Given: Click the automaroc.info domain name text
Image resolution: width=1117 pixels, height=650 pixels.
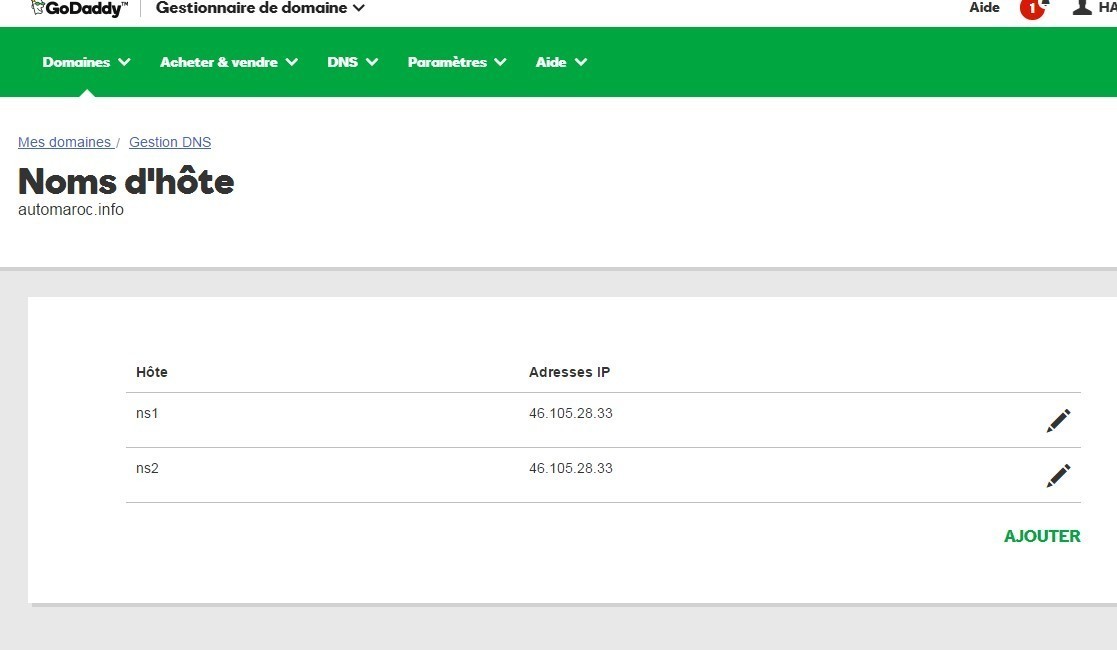Looking at the screenshot, I should click(71, 210).
